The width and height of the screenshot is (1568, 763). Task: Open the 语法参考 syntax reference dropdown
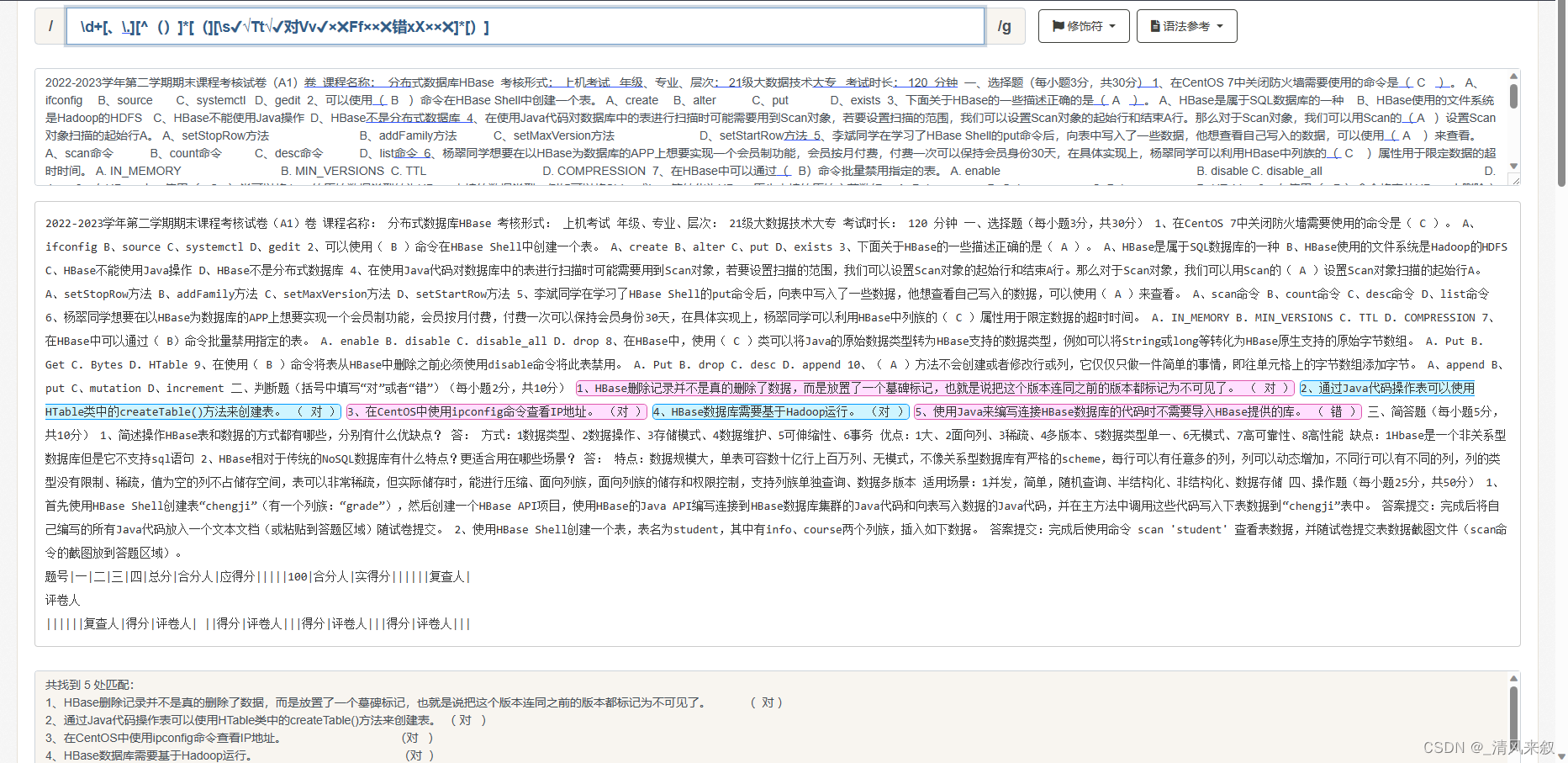coord(1186,26)
